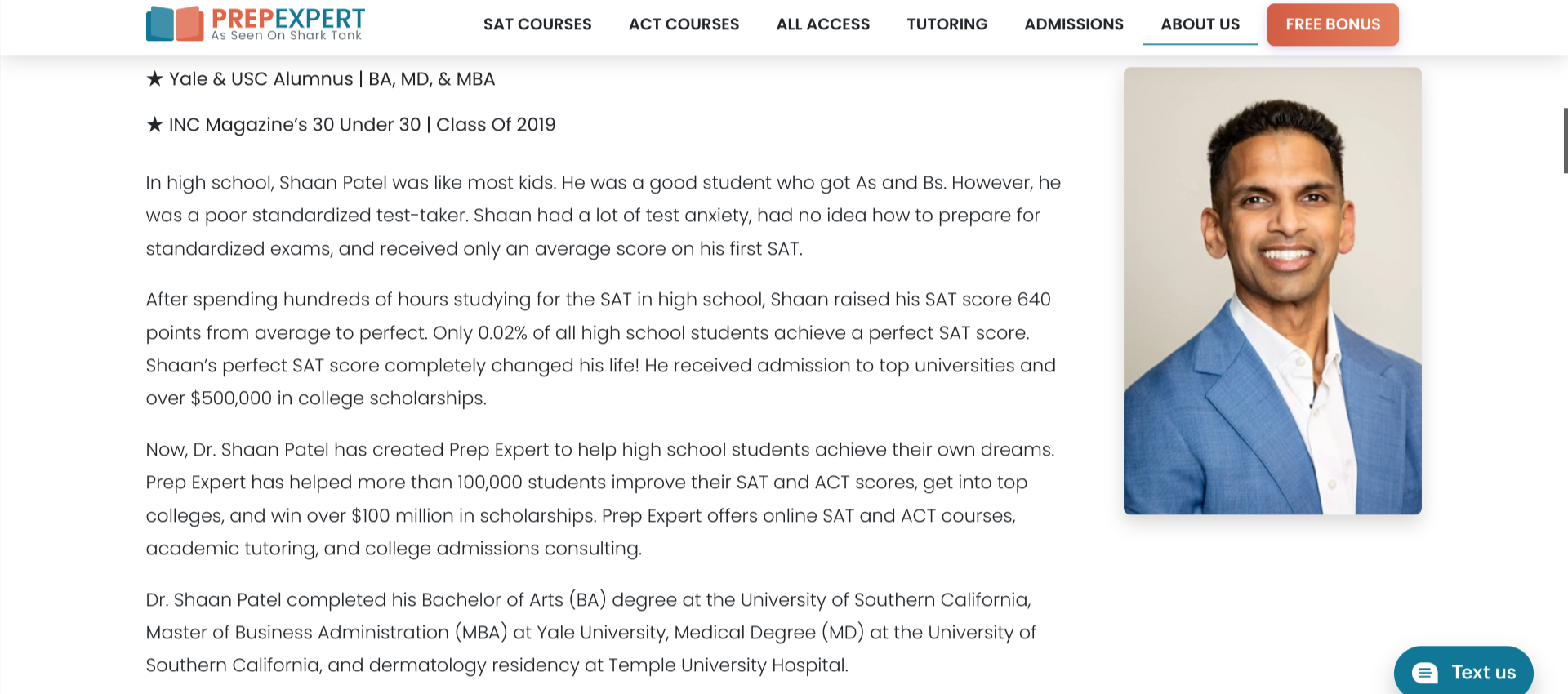Image resolution: width=1568 pixels, height=694 pixels.
Task: Click the star bullet before INC Magazine
Action: click(x=154, y=125)
